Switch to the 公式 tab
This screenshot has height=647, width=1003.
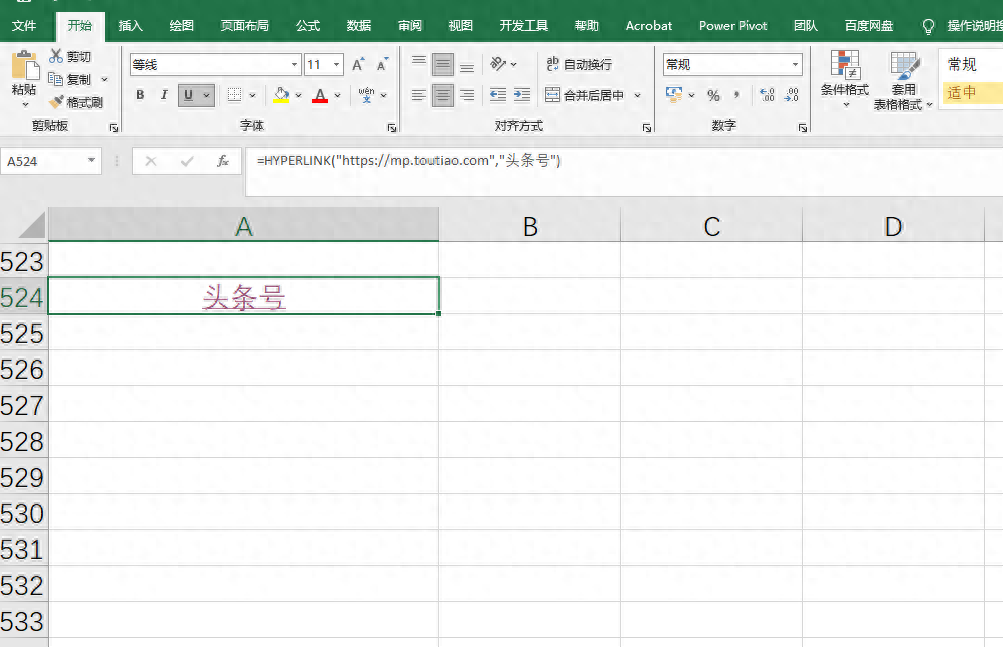(308, 26)
